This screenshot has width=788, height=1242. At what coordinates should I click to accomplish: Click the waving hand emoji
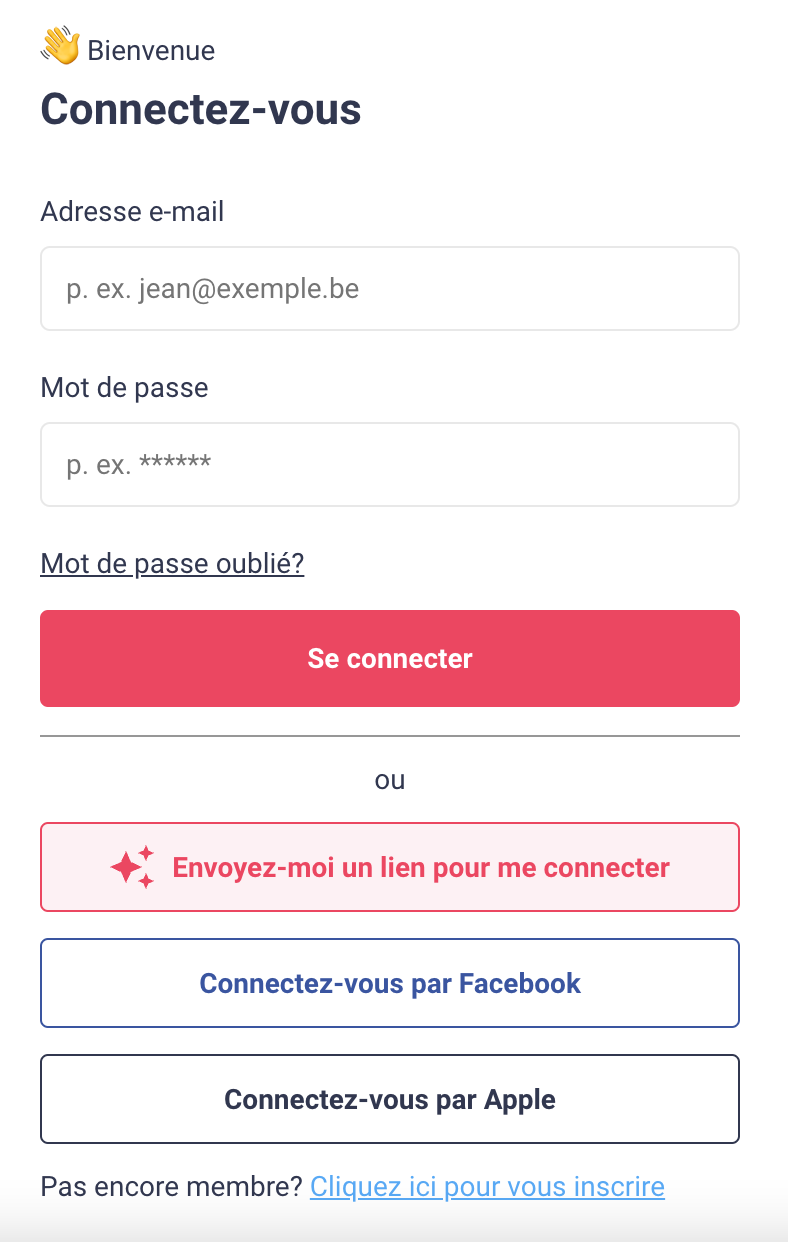pyautogui.click(x=60, y=47)
